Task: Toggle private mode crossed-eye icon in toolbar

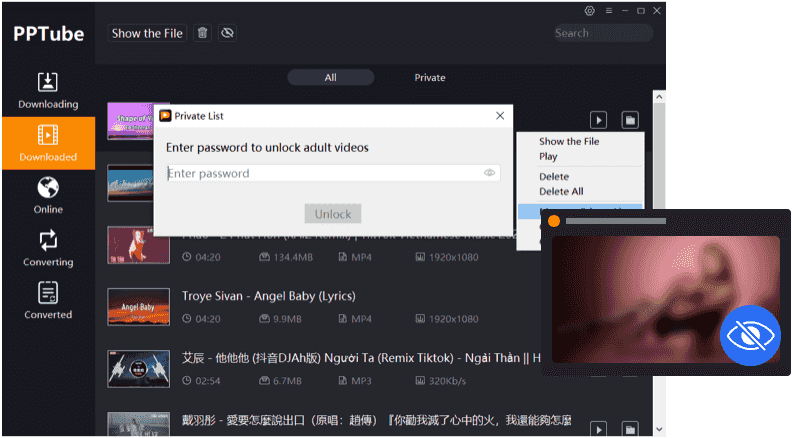Action: 227,33
